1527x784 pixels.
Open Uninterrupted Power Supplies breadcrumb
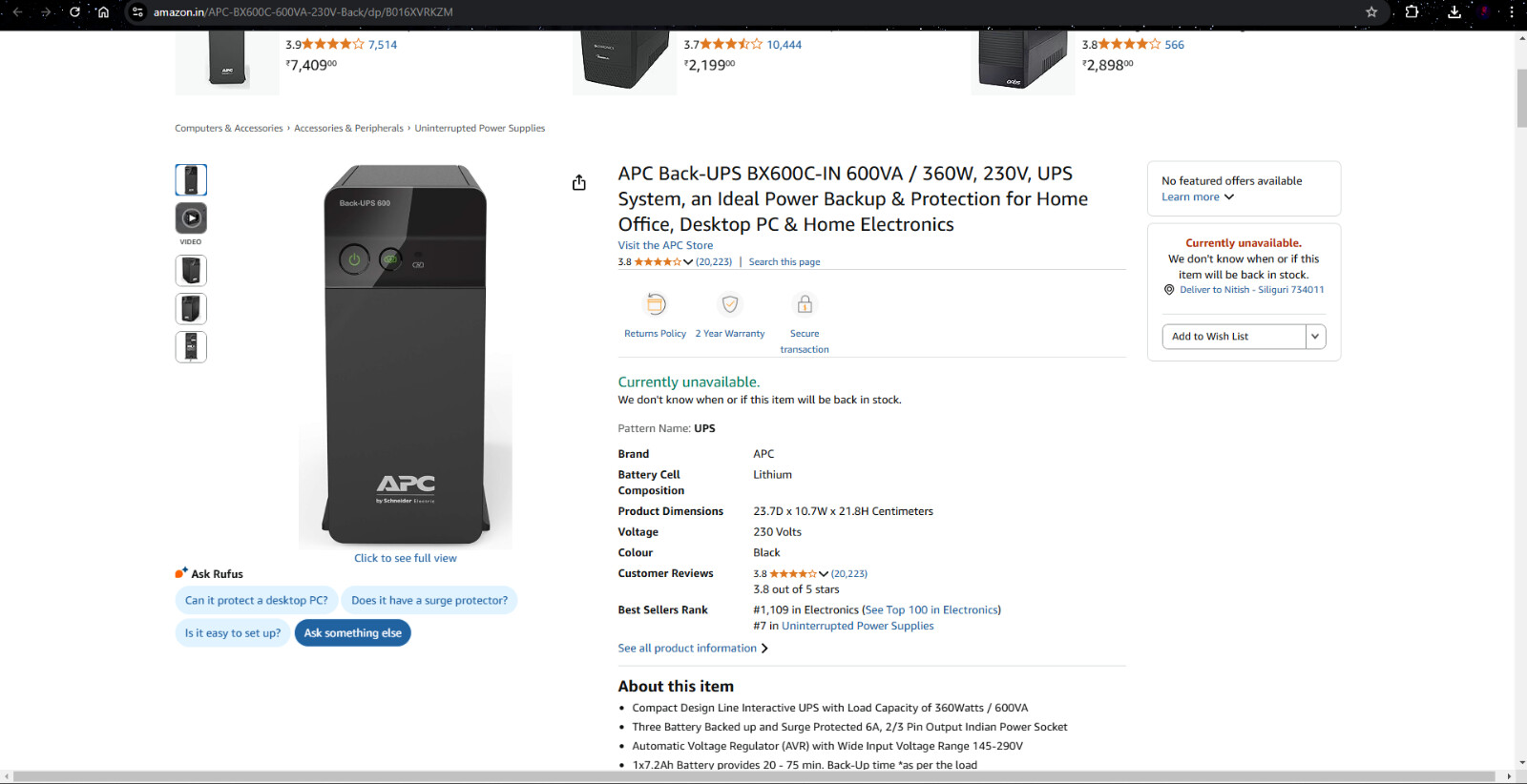480,129
